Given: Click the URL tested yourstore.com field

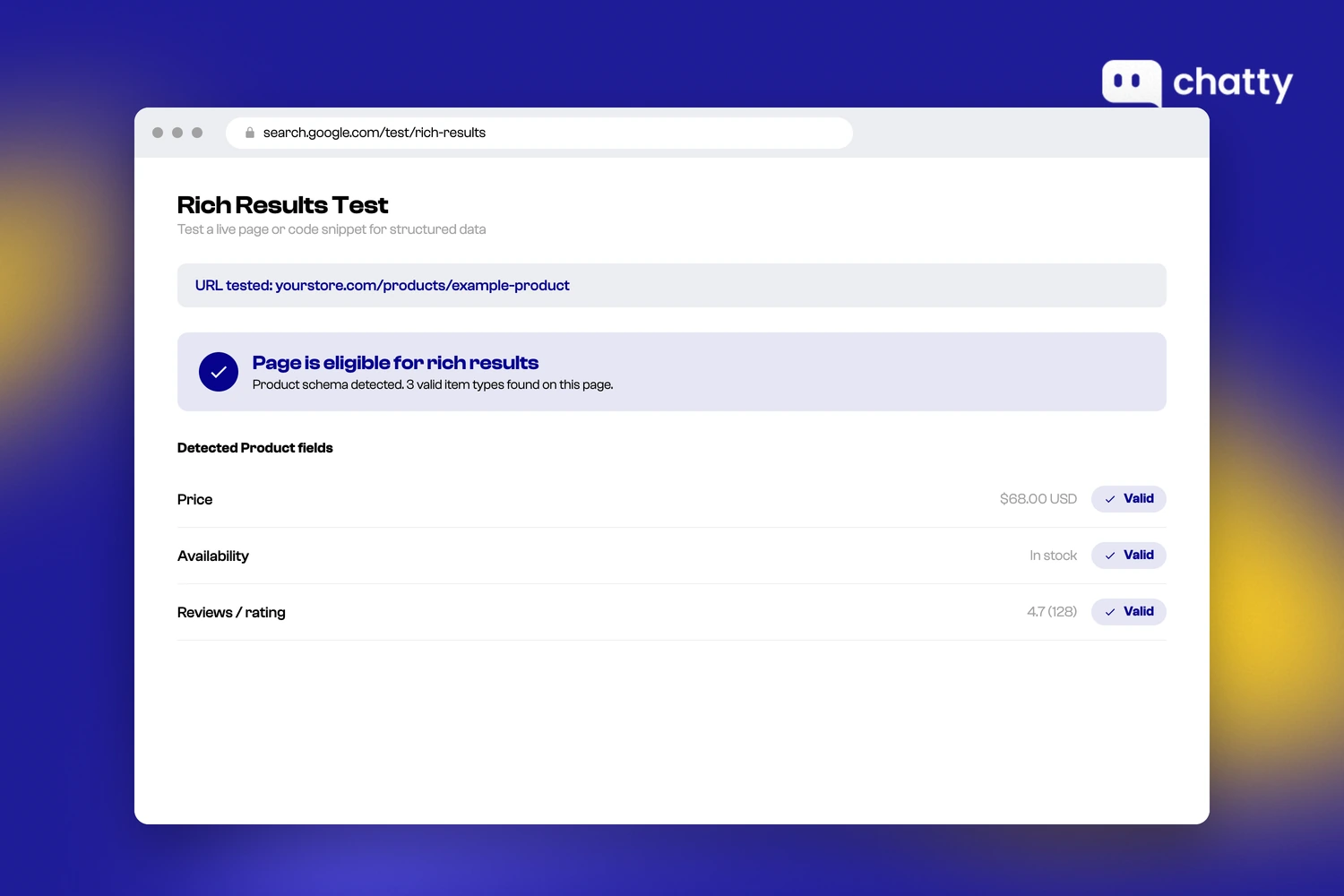Looking at the screenshot, I should pyautogui.click(x=672, y=285).
